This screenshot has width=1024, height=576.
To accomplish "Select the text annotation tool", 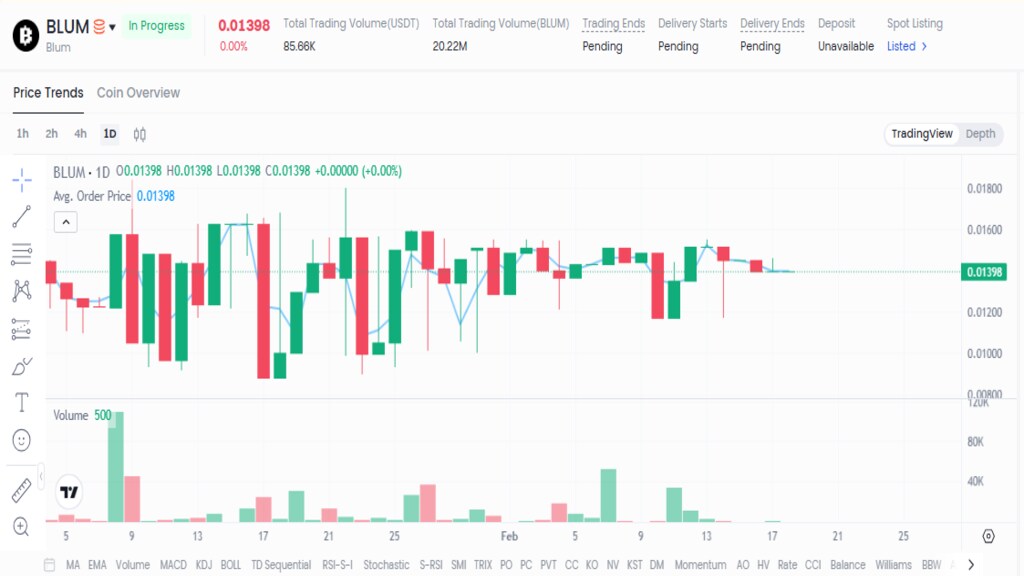I will coord(22,402).
